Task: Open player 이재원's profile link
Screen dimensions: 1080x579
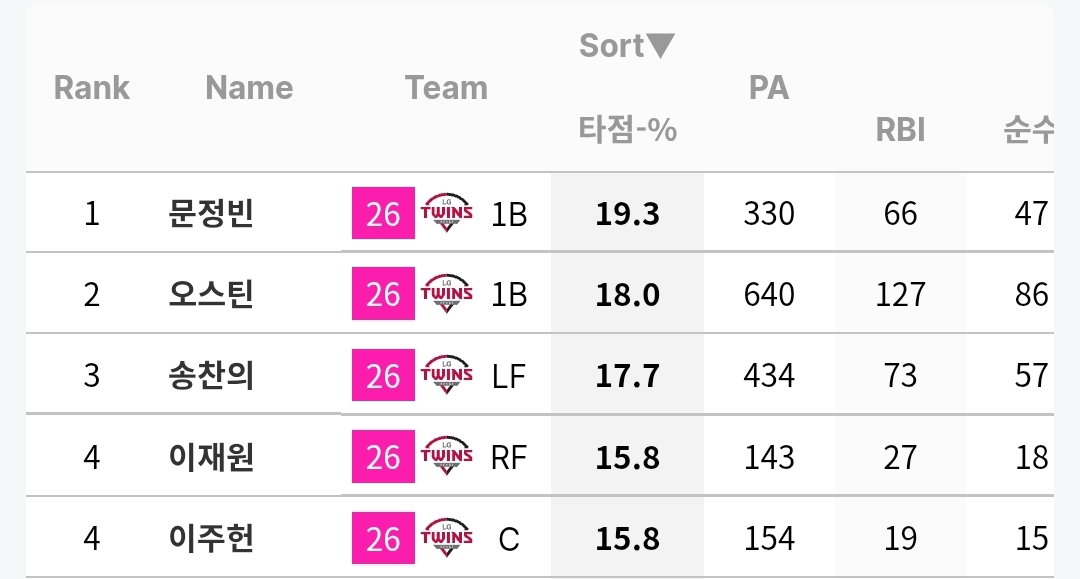Action: point(211,456)
